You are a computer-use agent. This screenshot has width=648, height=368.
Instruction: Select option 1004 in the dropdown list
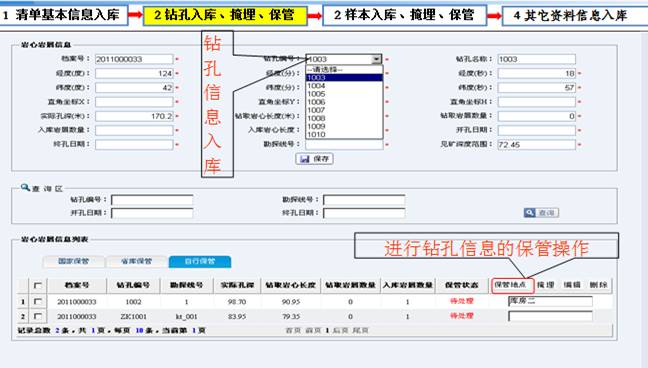click(x=344, y=86)
